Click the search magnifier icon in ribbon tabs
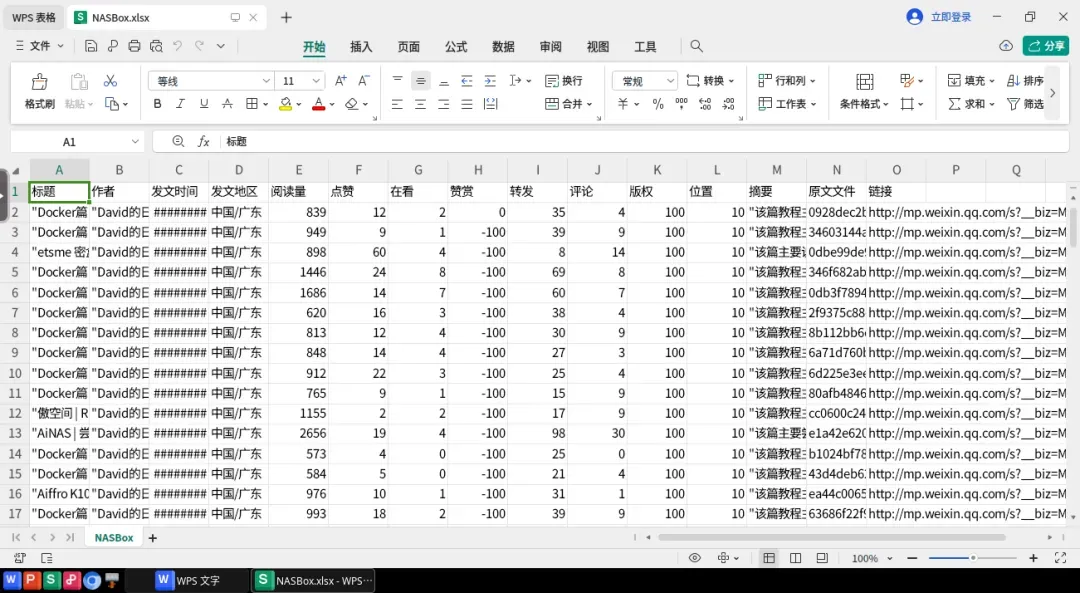 [x=696, y=46]
